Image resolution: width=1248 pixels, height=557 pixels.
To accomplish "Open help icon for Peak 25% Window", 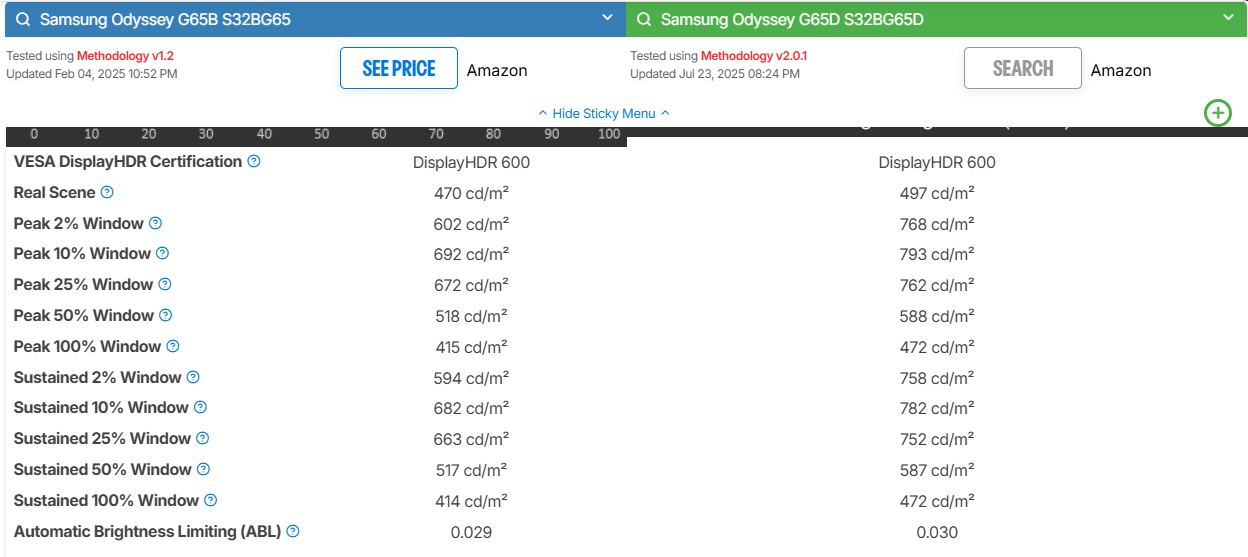I will pyautogui.click(x=165, y=284).
